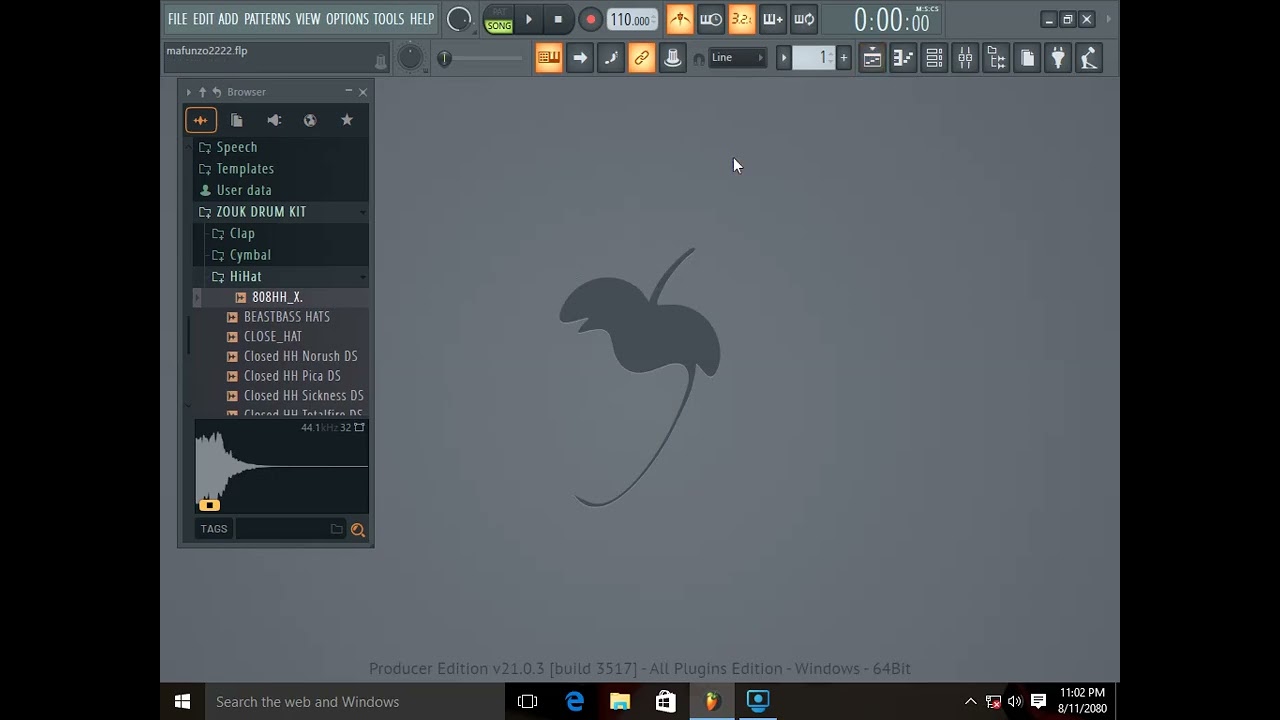
Task: Stop playback with the stop button
Action: 558,19
